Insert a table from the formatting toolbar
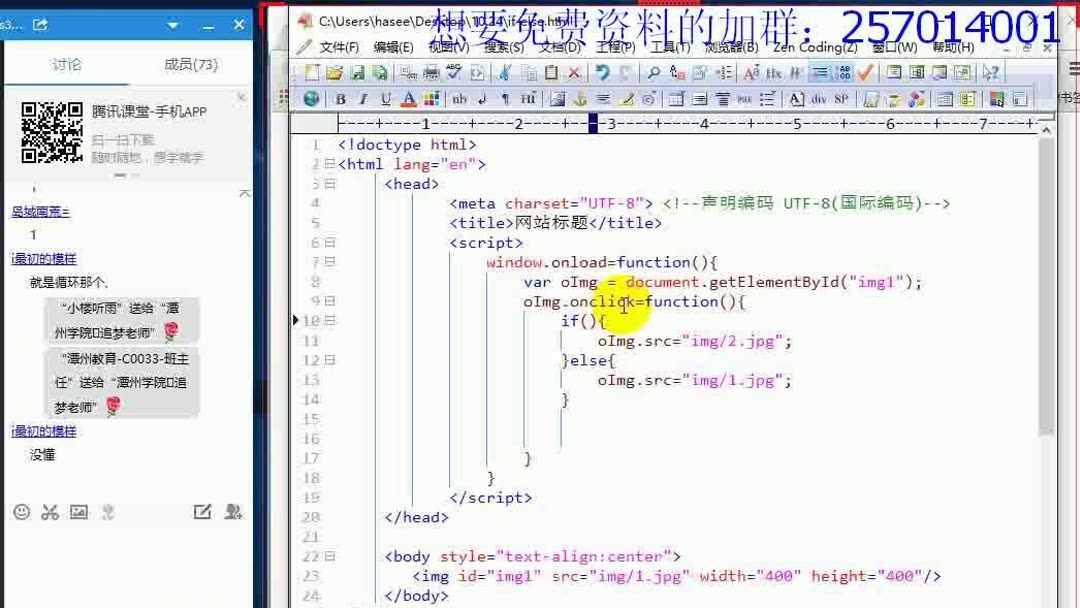 pyautogui.click(x=677, y=99)
